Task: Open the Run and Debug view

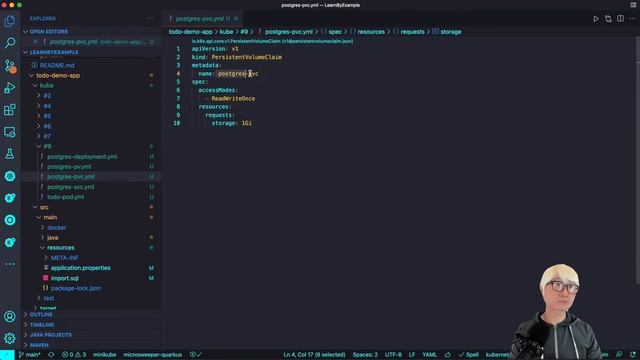Action: [10, 87]
